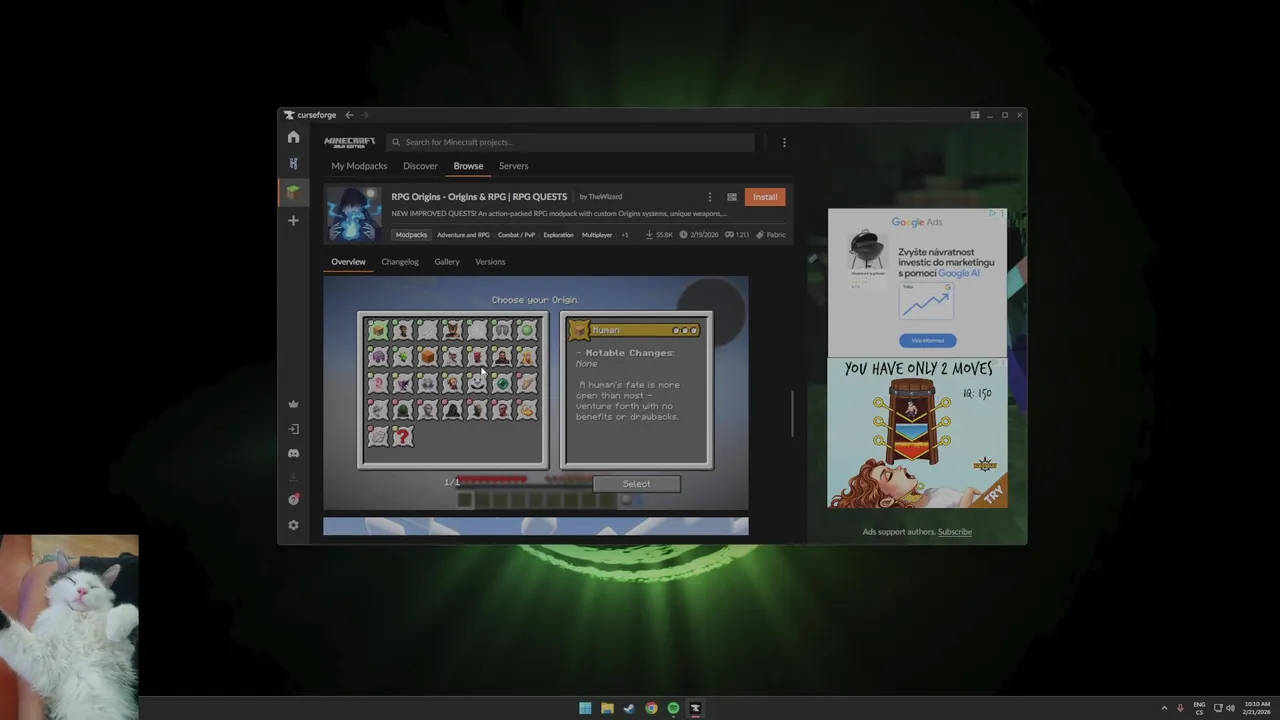
Task: Install the RPG Origins modpack
Action: click(765, 197)
